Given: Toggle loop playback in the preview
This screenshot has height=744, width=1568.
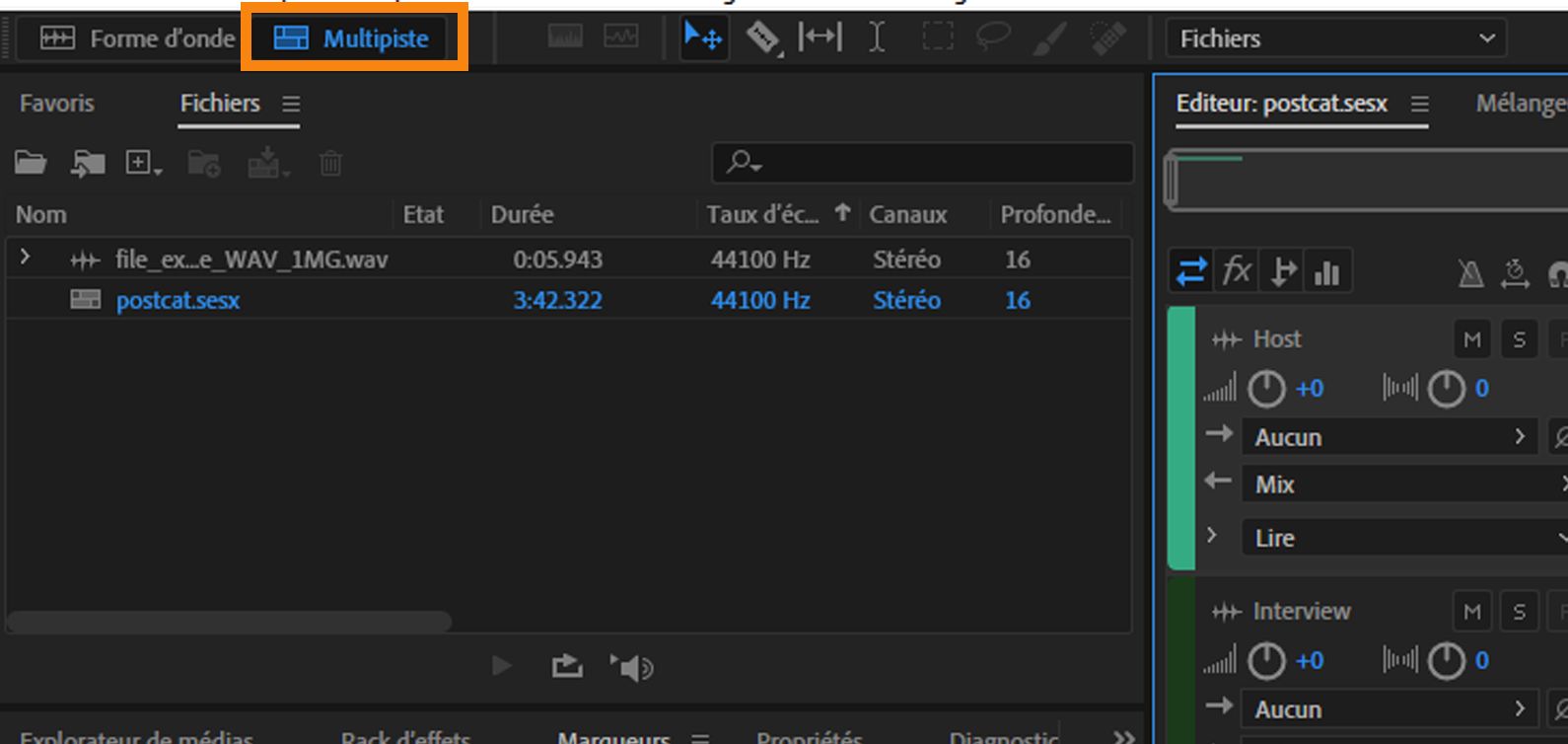Looking at the screenshot, I should (566, 667).
